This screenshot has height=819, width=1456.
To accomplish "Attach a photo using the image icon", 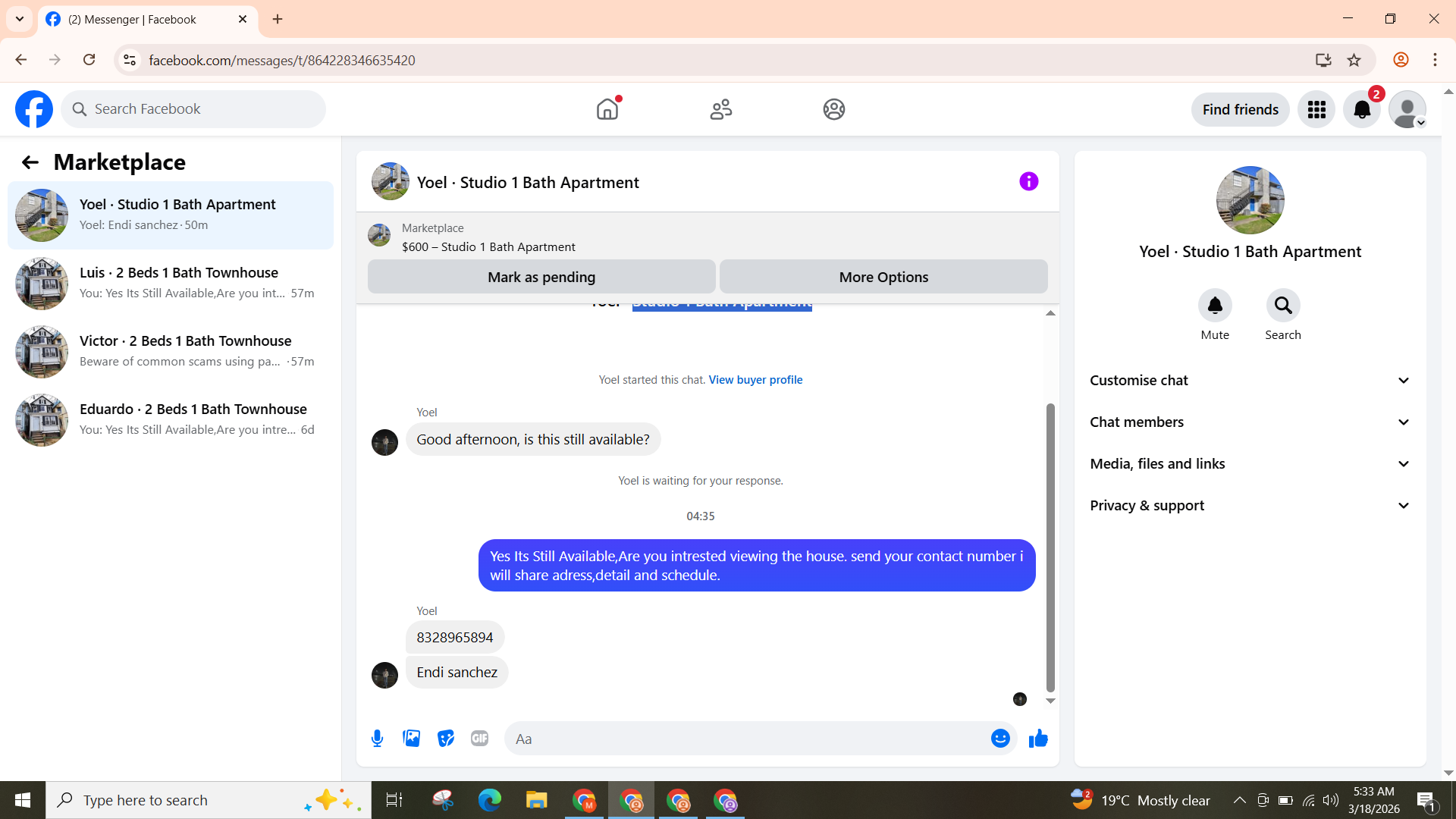I will (x=411, y=739).
